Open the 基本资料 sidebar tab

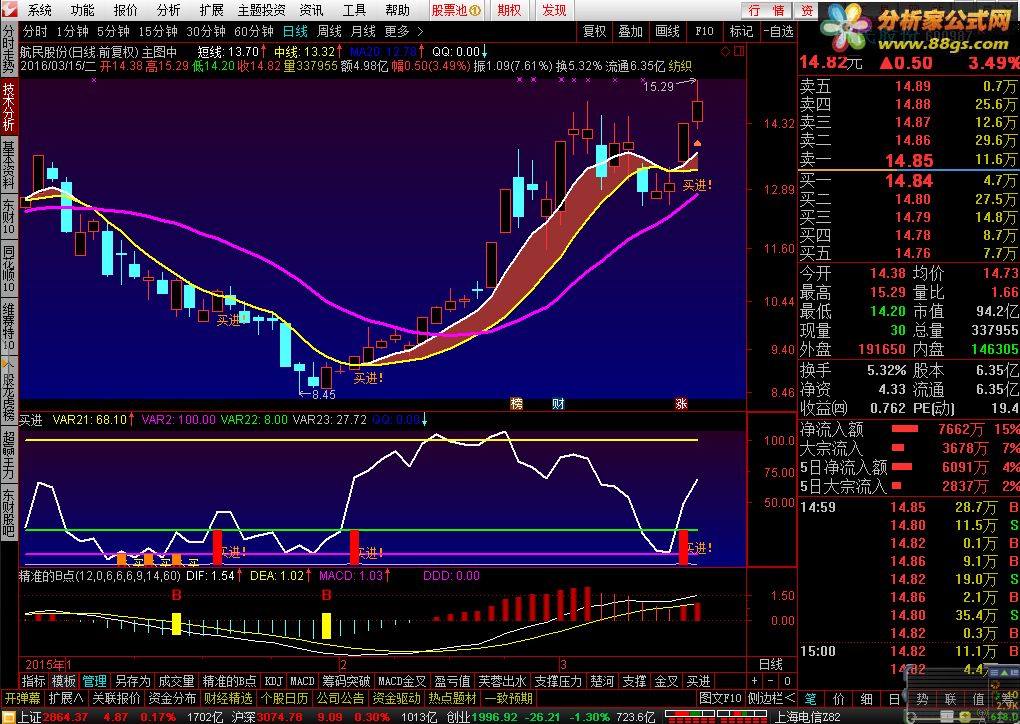click(x=9, y=164)
